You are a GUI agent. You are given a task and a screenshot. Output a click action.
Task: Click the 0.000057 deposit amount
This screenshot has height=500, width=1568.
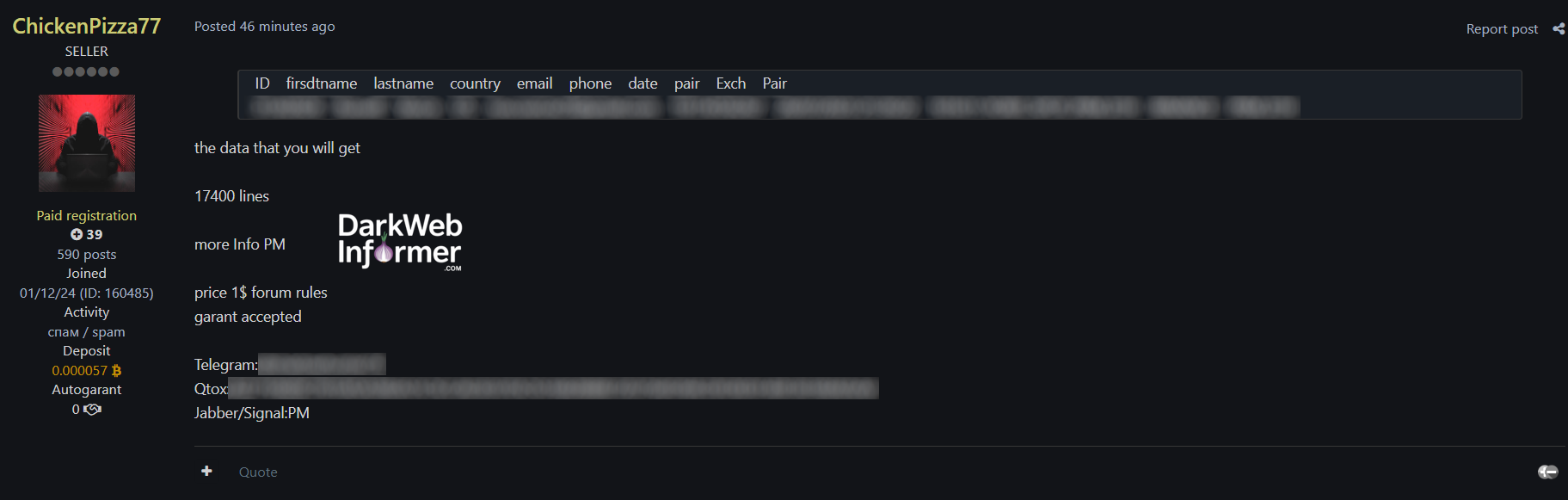pyautogui.click(x=79, y=371)
